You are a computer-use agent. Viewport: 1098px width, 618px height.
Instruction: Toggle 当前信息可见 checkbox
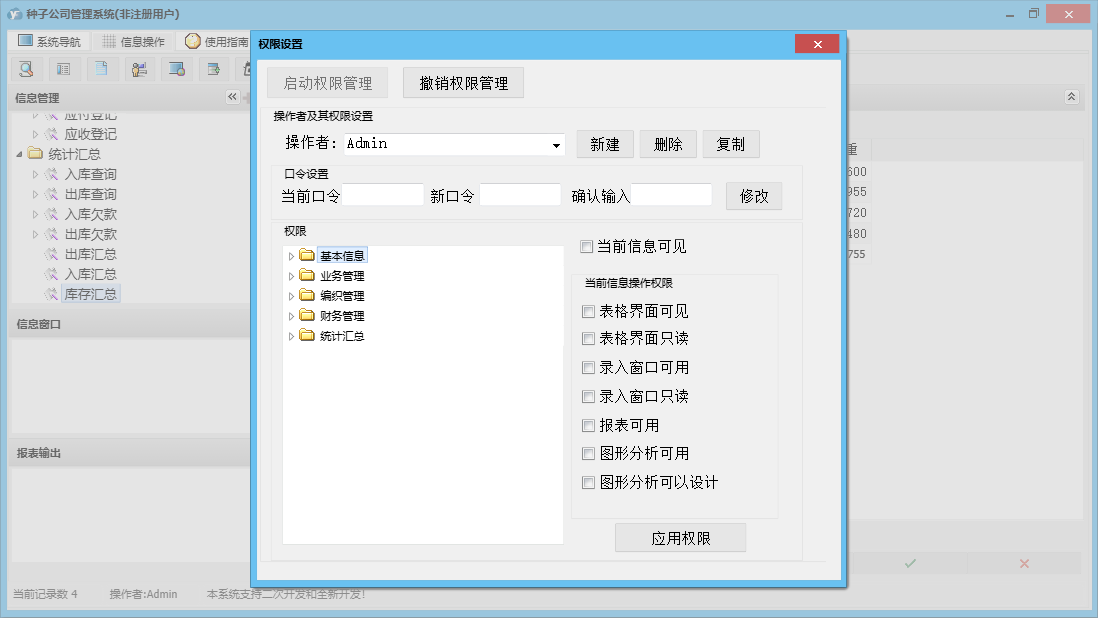click(x=587, y=246)
